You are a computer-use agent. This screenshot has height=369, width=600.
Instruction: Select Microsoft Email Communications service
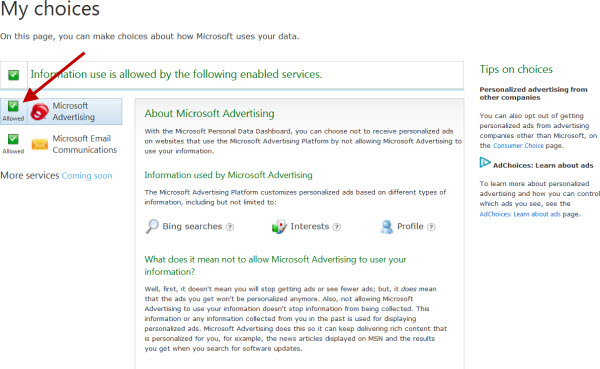click(85, 144)
